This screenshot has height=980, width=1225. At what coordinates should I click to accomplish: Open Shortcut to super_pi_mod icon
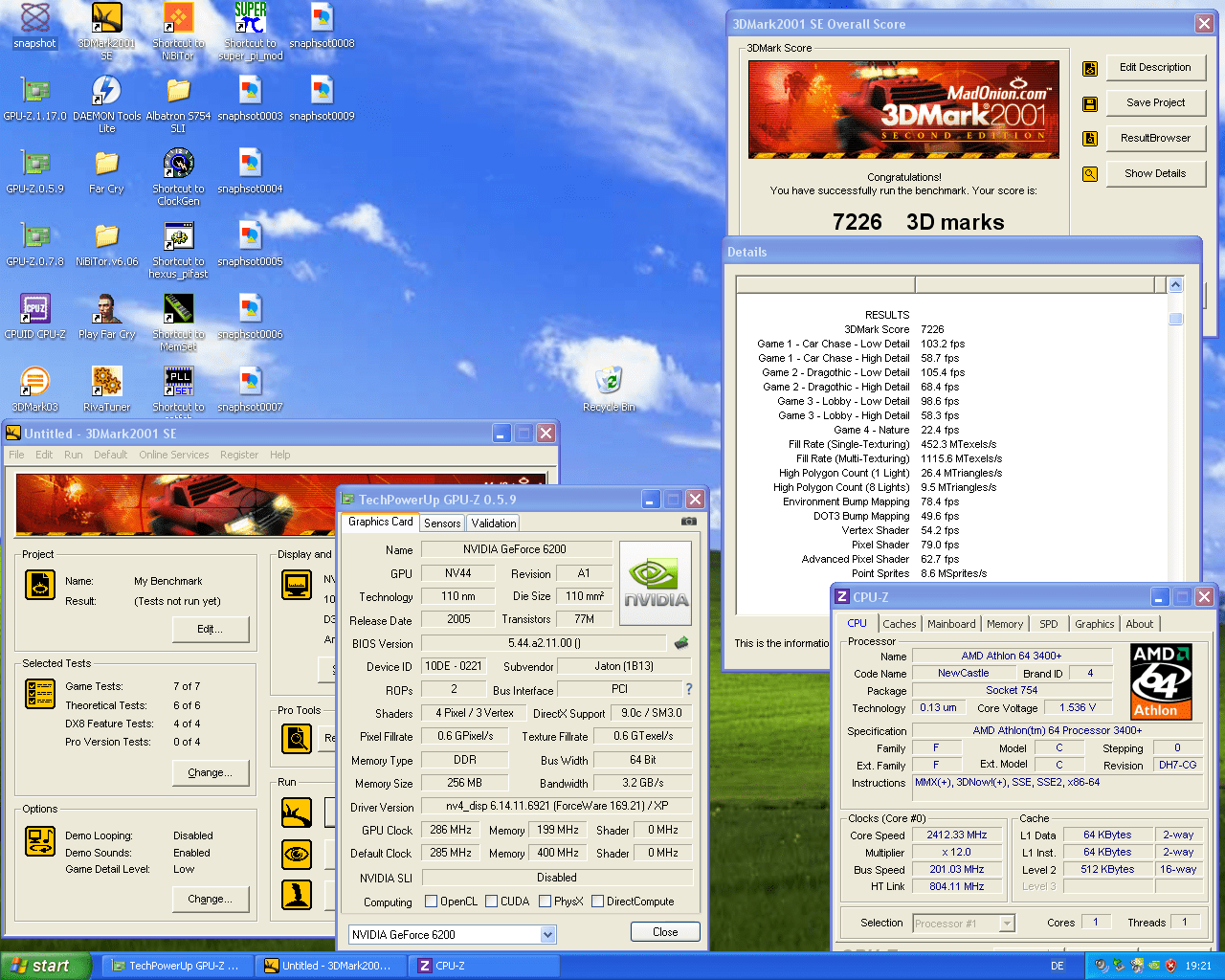251,32
